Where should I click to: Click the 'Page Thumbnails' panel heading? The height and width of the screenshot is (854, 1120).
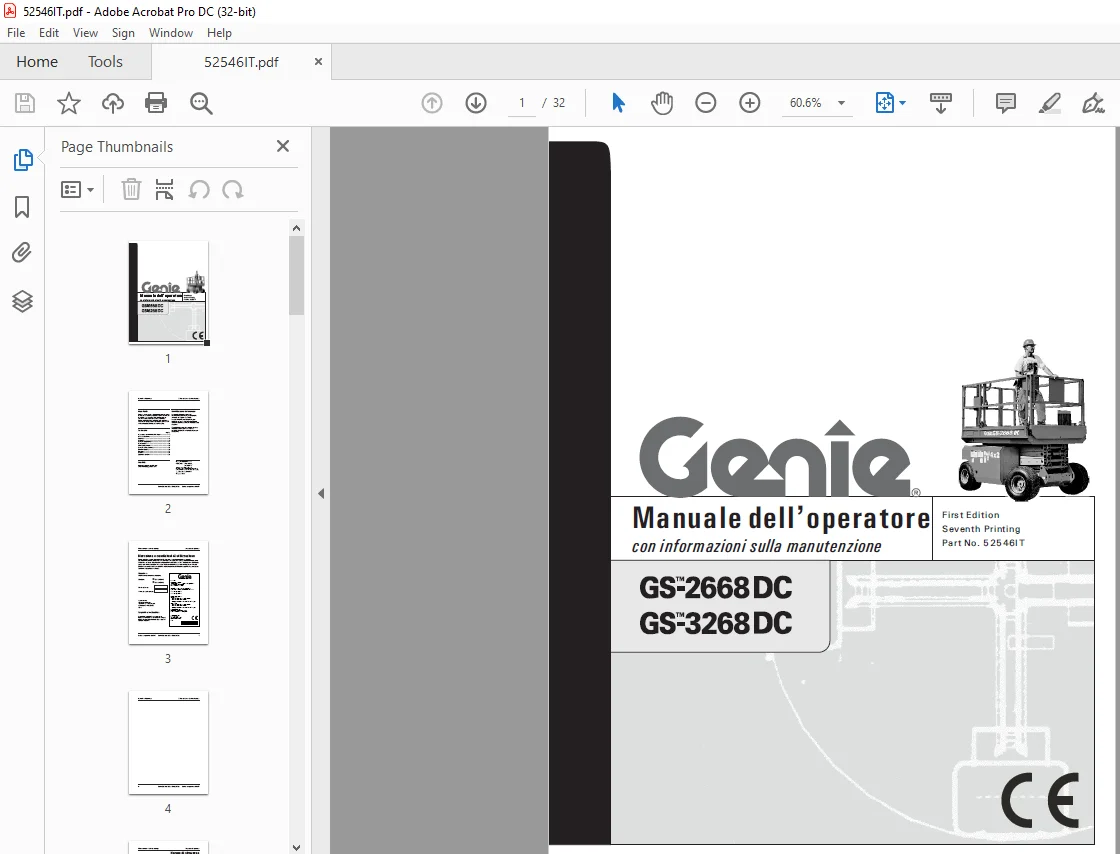117,146
